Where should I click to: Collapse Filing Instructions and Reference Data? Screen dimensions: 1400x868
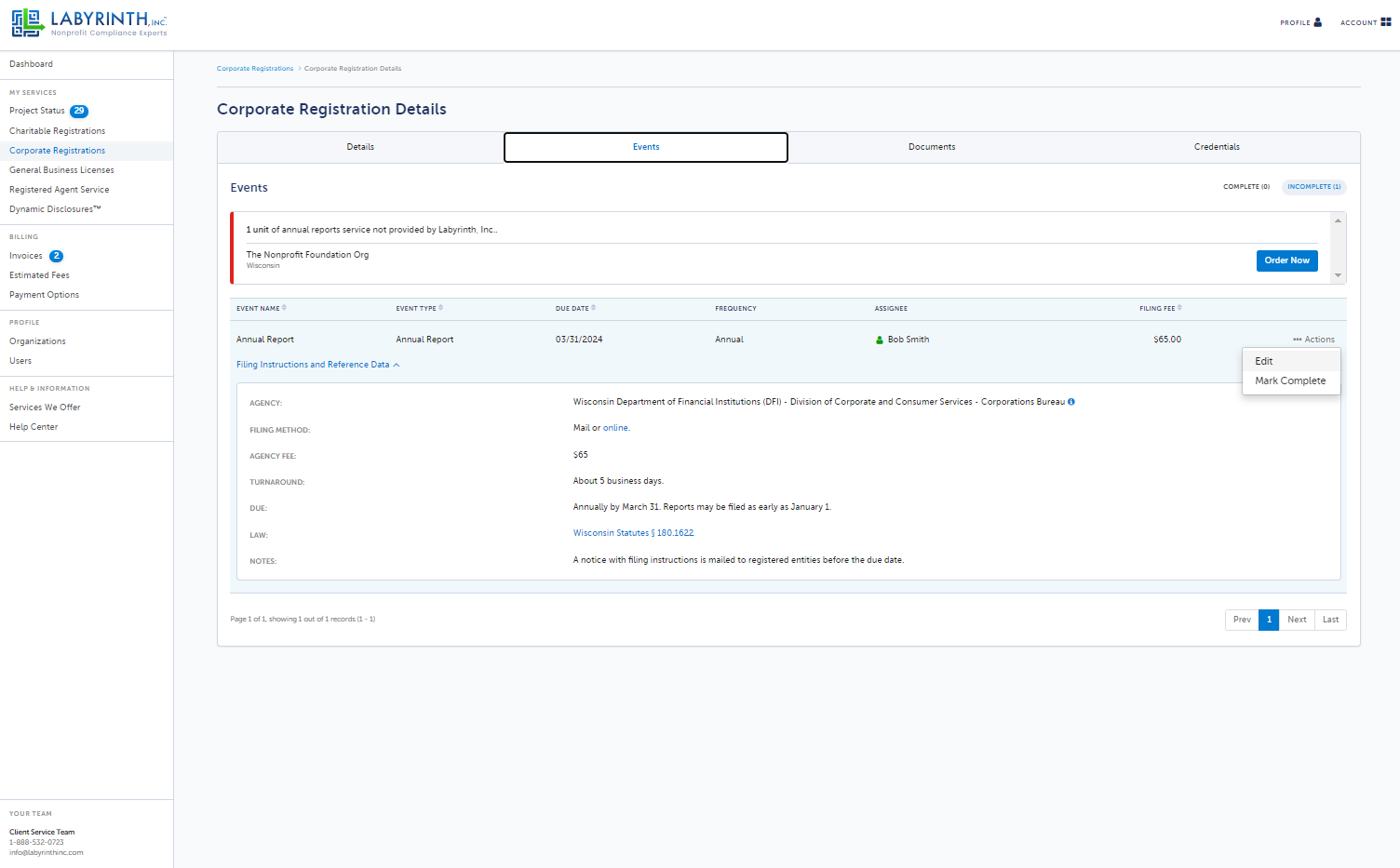(317, 365)
